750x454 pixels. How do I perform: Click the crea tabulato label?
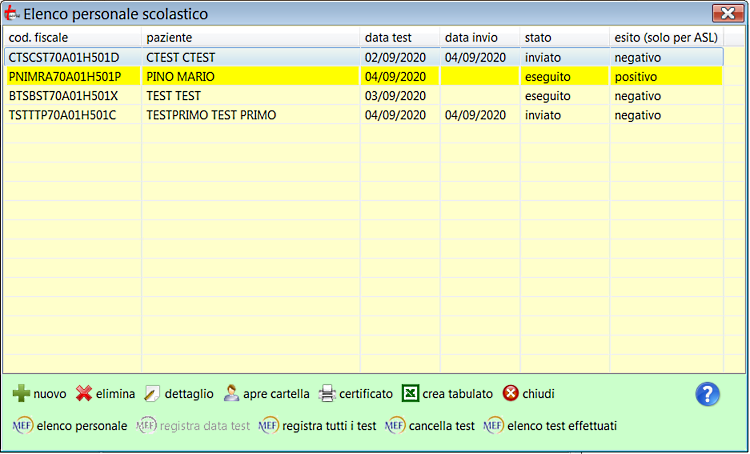point(457,394)
